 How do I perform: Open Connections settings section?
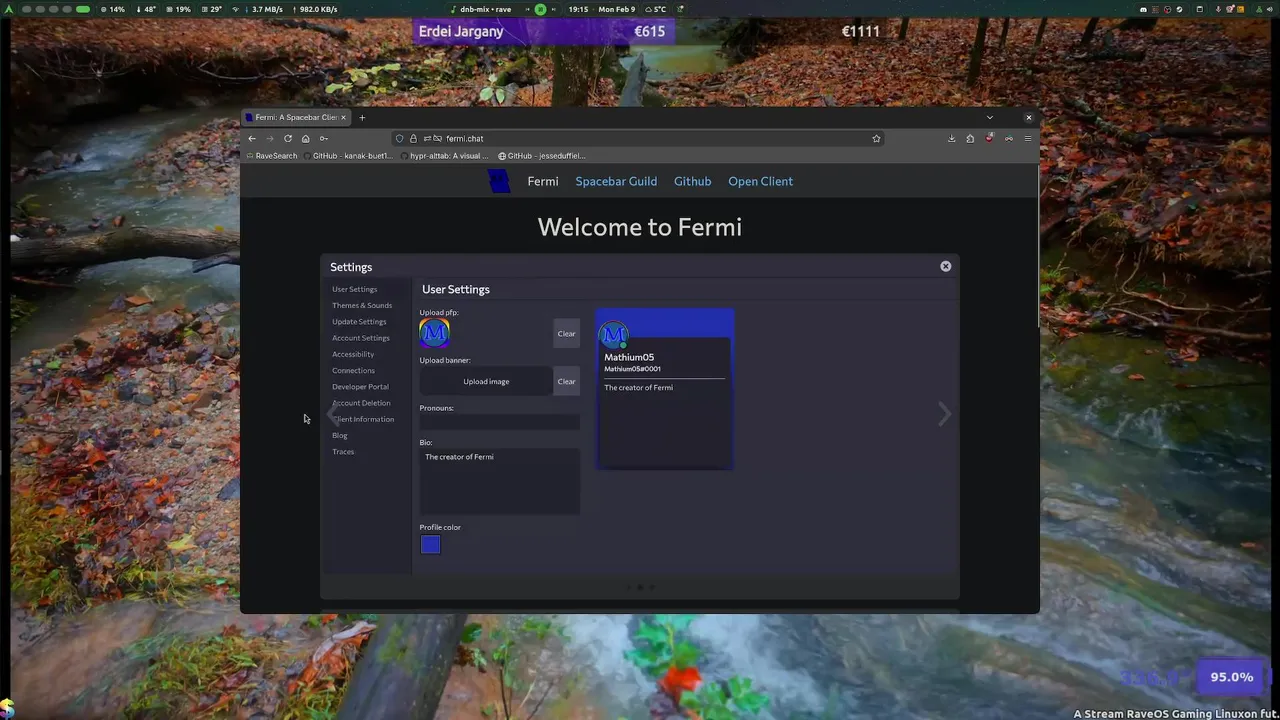[353, 370]
